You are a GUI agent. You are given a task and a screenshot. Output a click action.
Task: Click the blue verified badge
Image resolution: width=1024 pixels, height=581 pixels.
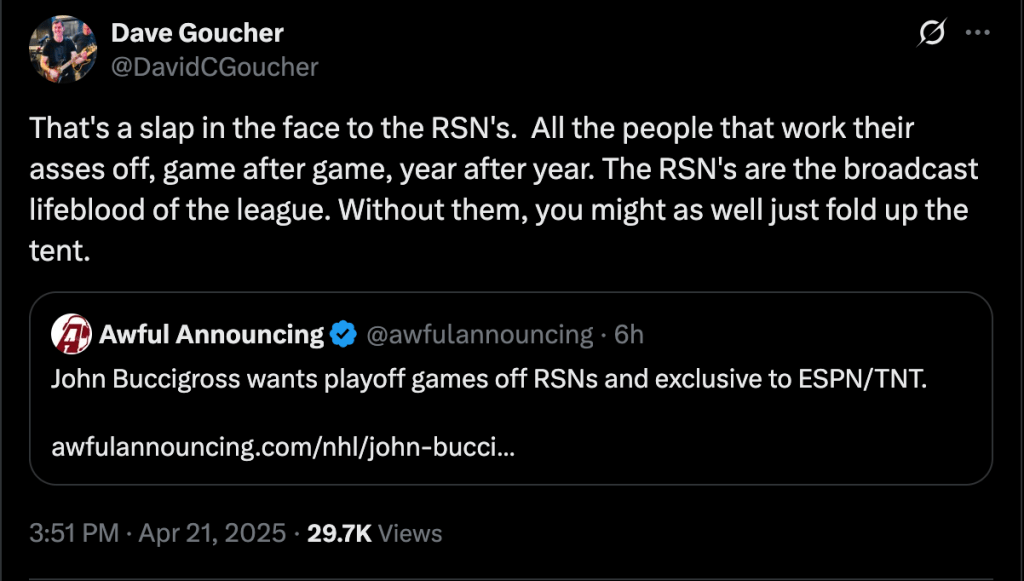tap(343, 335)
